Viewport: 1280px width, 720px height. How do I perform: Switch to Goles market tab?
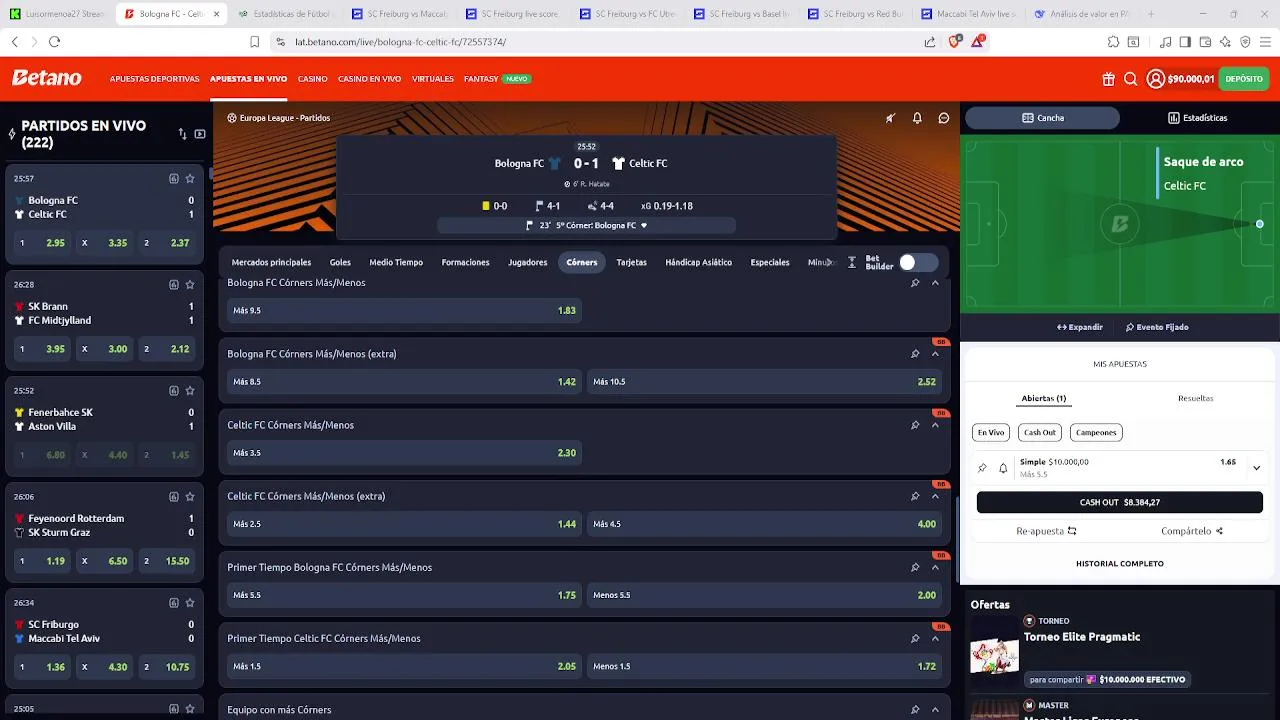click(x=340, y=262)
